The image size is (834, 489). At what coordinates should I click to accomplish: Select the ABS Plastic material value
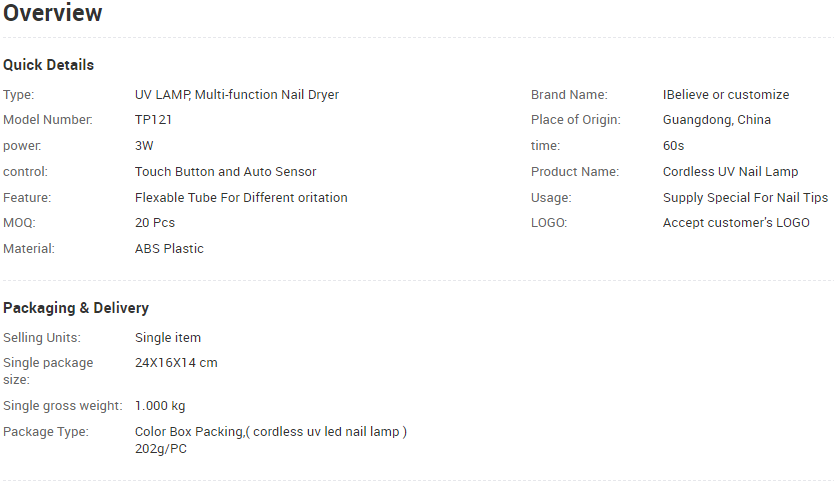[x=169, y=248]
